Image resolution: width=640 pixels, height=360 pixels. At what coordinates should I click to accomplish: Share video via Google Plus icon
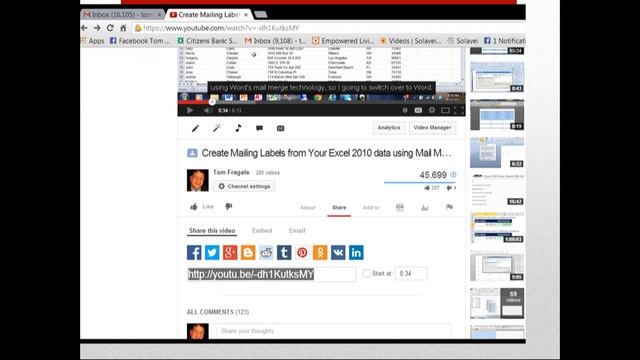coord(230,253)
